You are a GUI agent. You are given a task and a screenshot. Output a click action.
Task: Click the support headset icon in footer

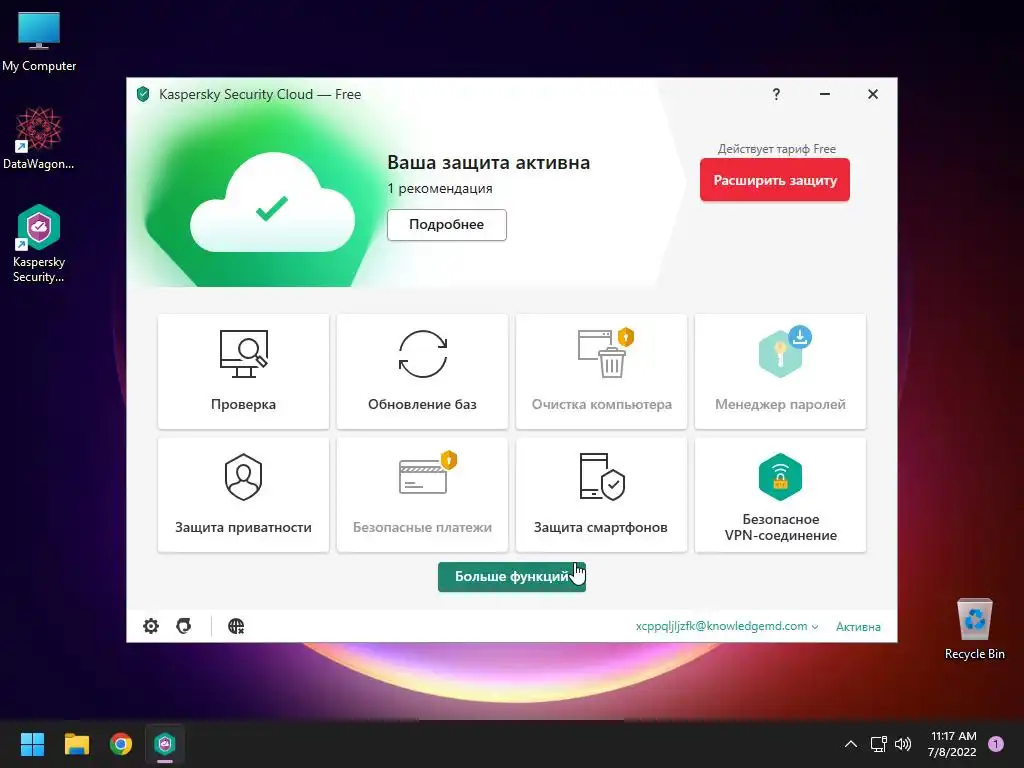click(184, 626)
